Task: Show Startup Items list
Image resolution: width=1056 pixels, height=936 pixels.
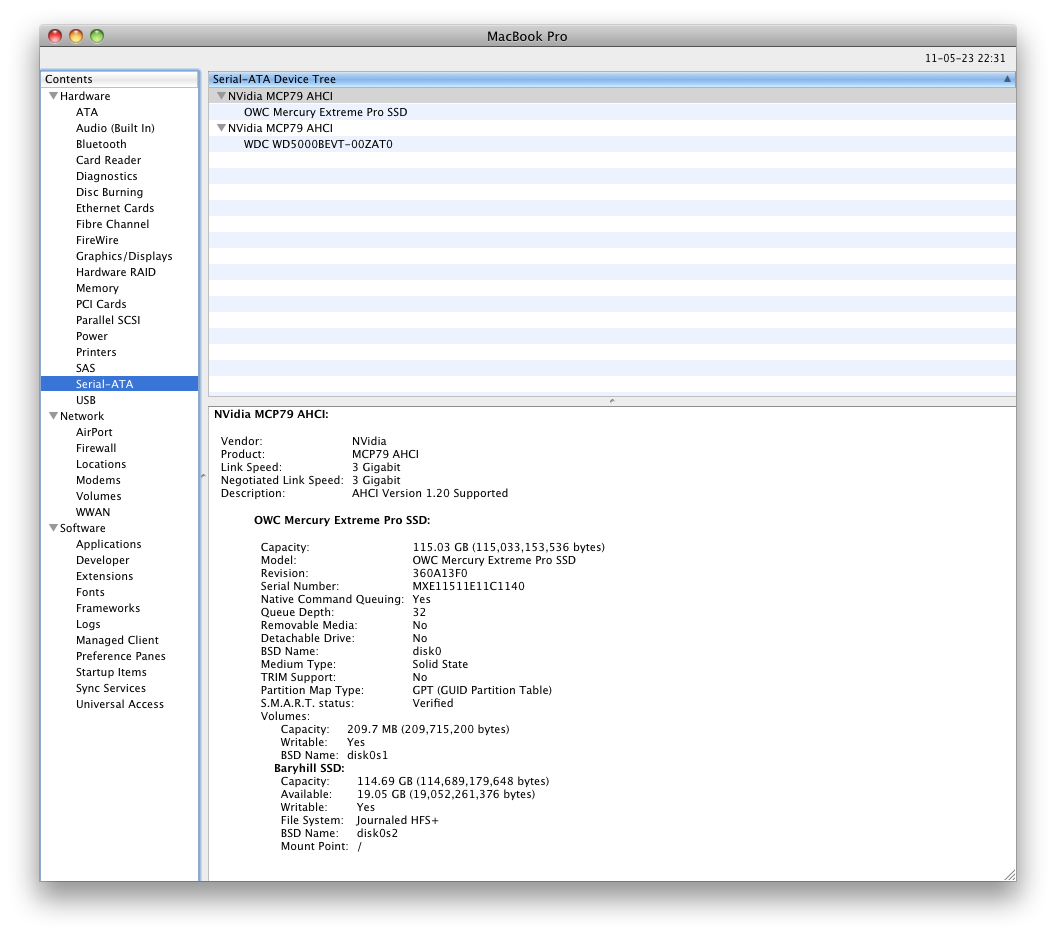Action: coord(111,672)
